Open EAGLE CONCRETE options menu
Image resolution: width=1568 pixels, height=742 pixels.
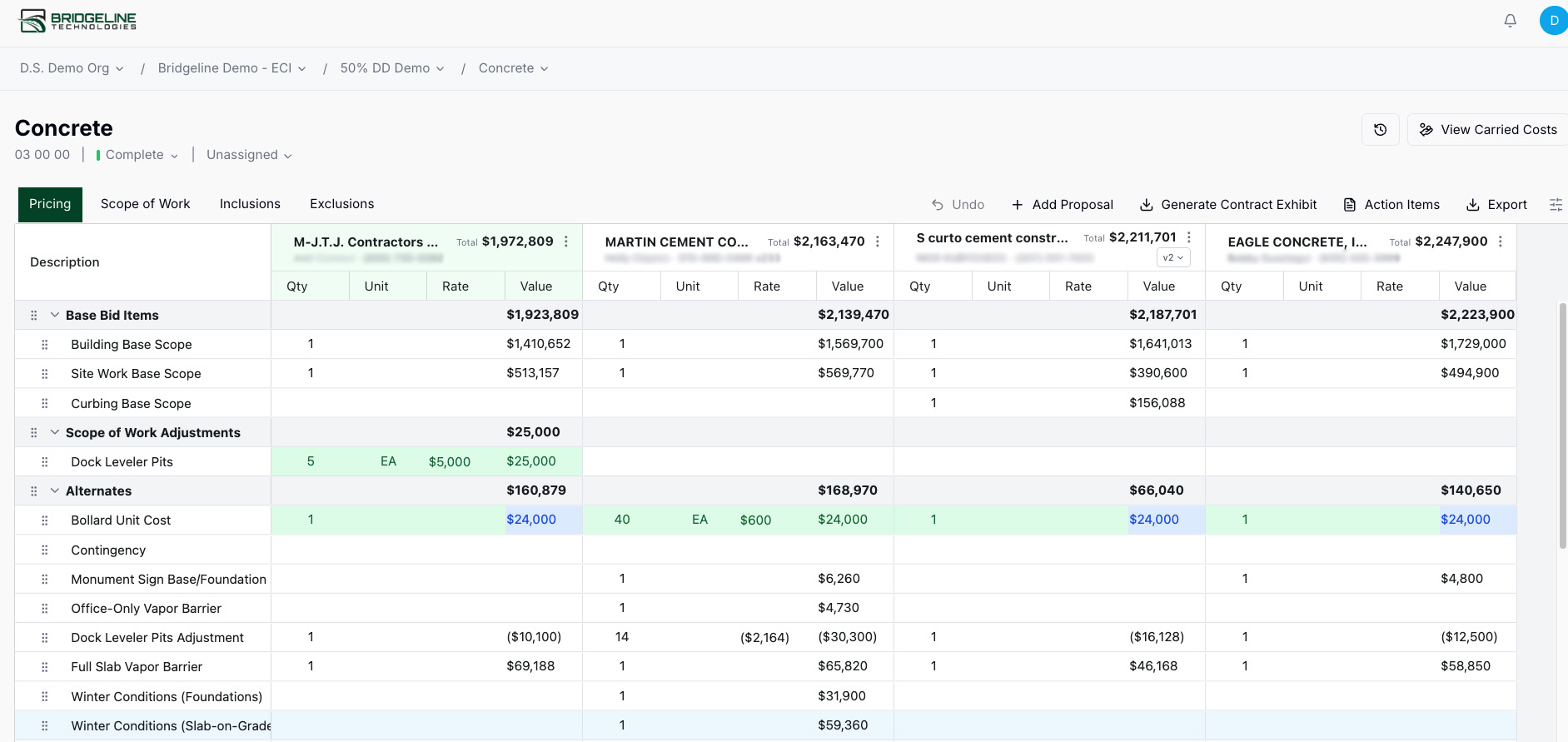(1501, 242)
